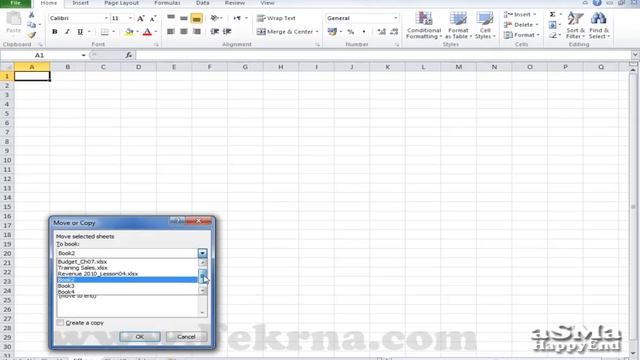Open the fill color dropdown arrow
Screen dimensions: 640x360
pyautogui.click(x=137, y=32)
